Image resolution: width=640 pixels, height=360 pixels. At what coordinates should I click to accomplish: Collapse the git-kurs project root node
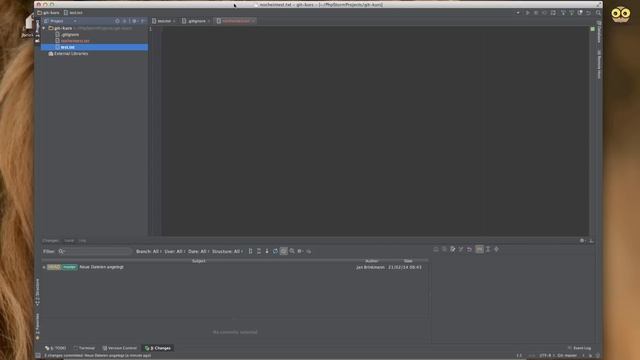pos(44,28)
